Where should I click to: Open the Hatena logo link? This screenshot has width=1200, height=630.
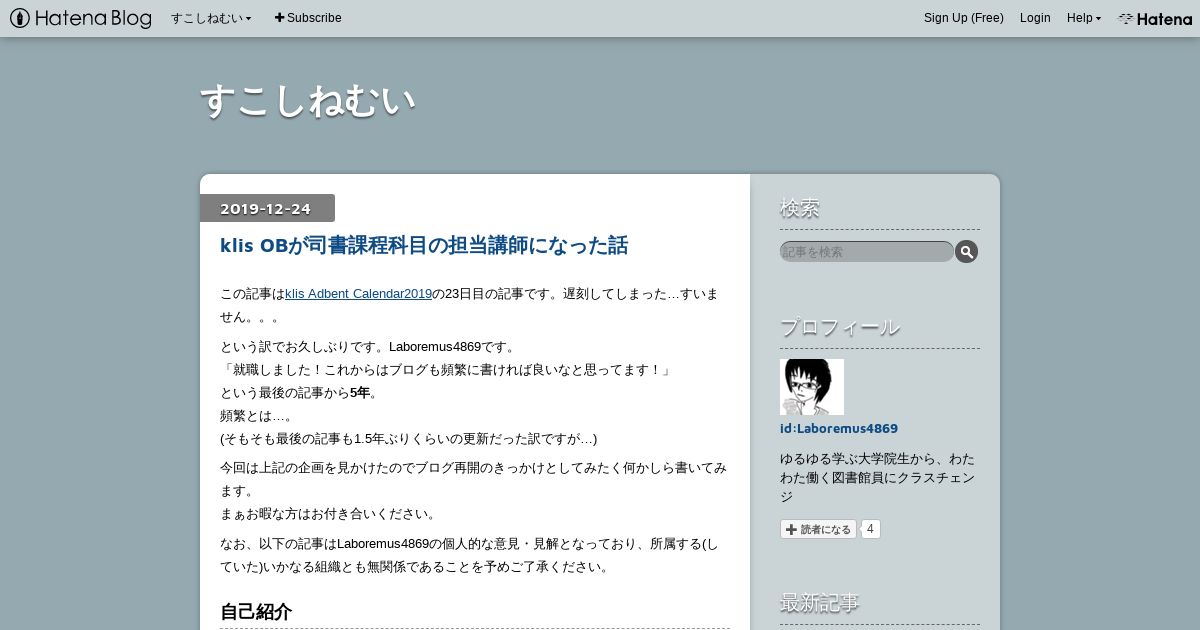(1155, 18)
